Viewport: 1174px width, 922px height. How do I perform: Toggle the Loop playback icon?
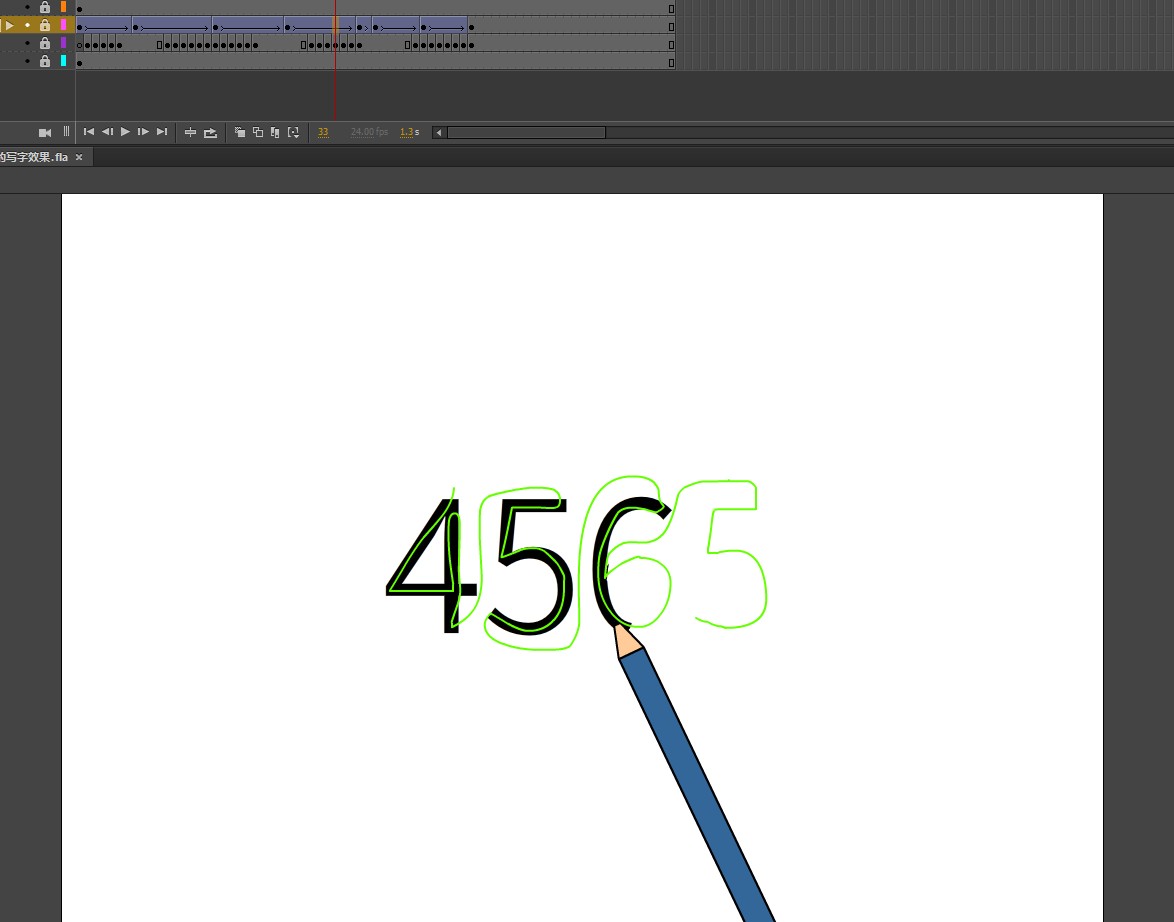coord(210,132)
